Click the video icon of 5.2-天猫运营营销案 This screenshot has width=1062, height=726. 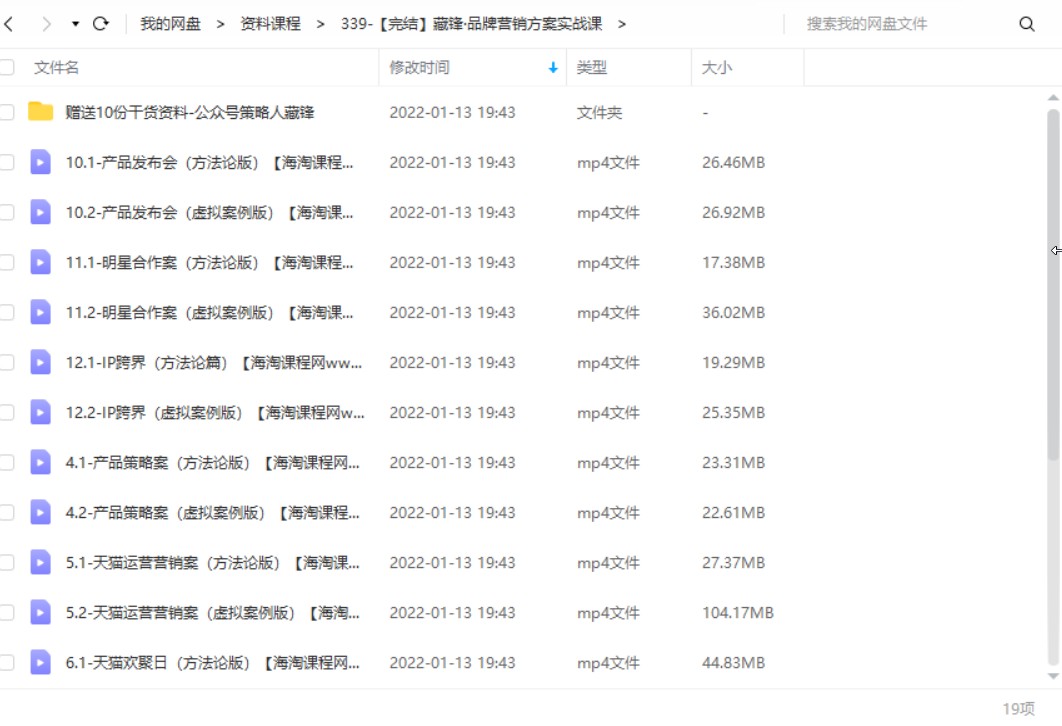[41, 613]
